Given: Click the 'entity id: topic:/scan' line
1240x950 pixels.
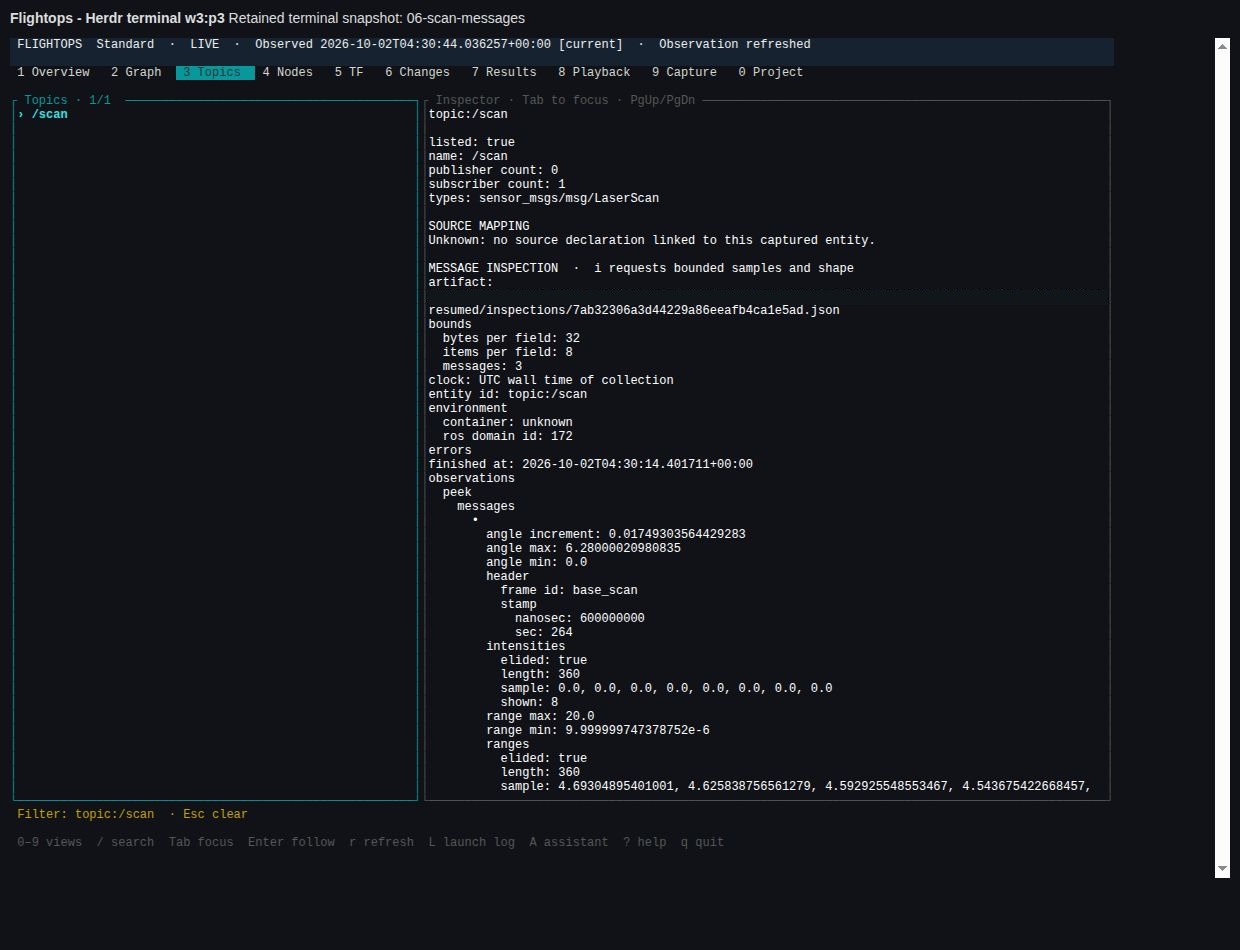Looking at the screenshot, I should 507,394.
